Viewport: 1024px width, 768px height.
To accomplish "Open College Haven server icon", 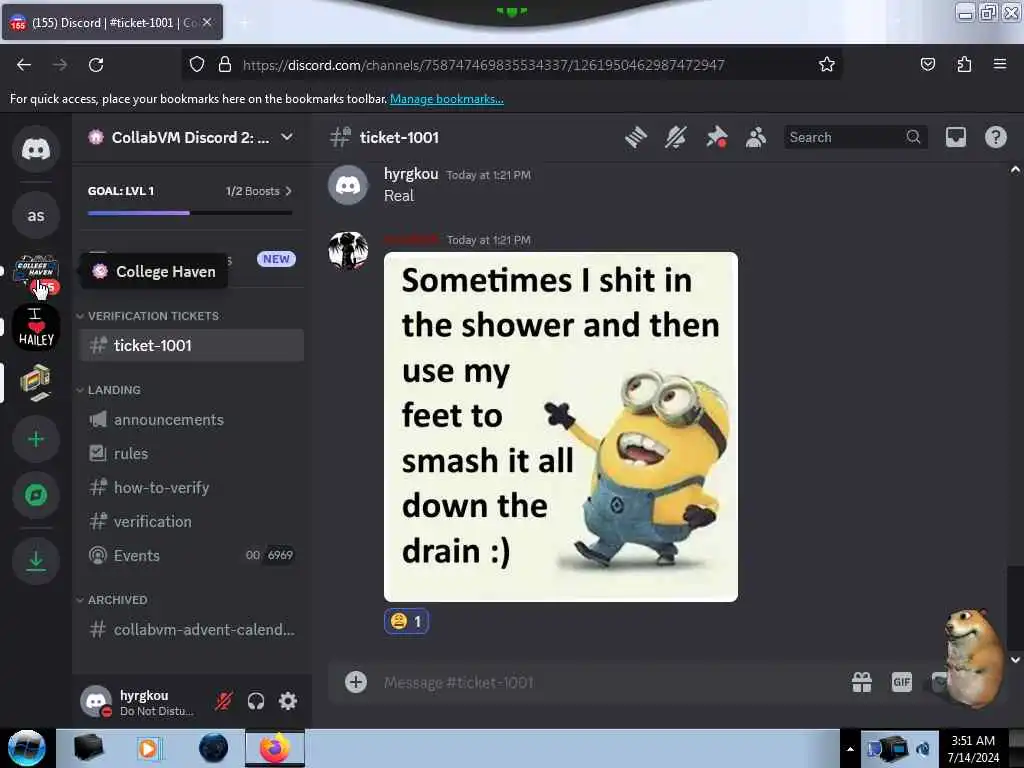I will click(36, 271).
